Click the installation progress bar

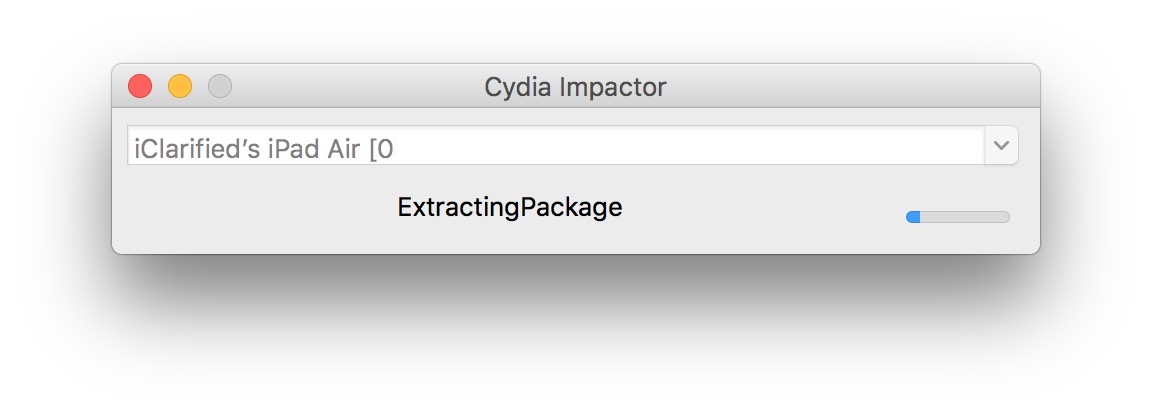coord(957,217)
